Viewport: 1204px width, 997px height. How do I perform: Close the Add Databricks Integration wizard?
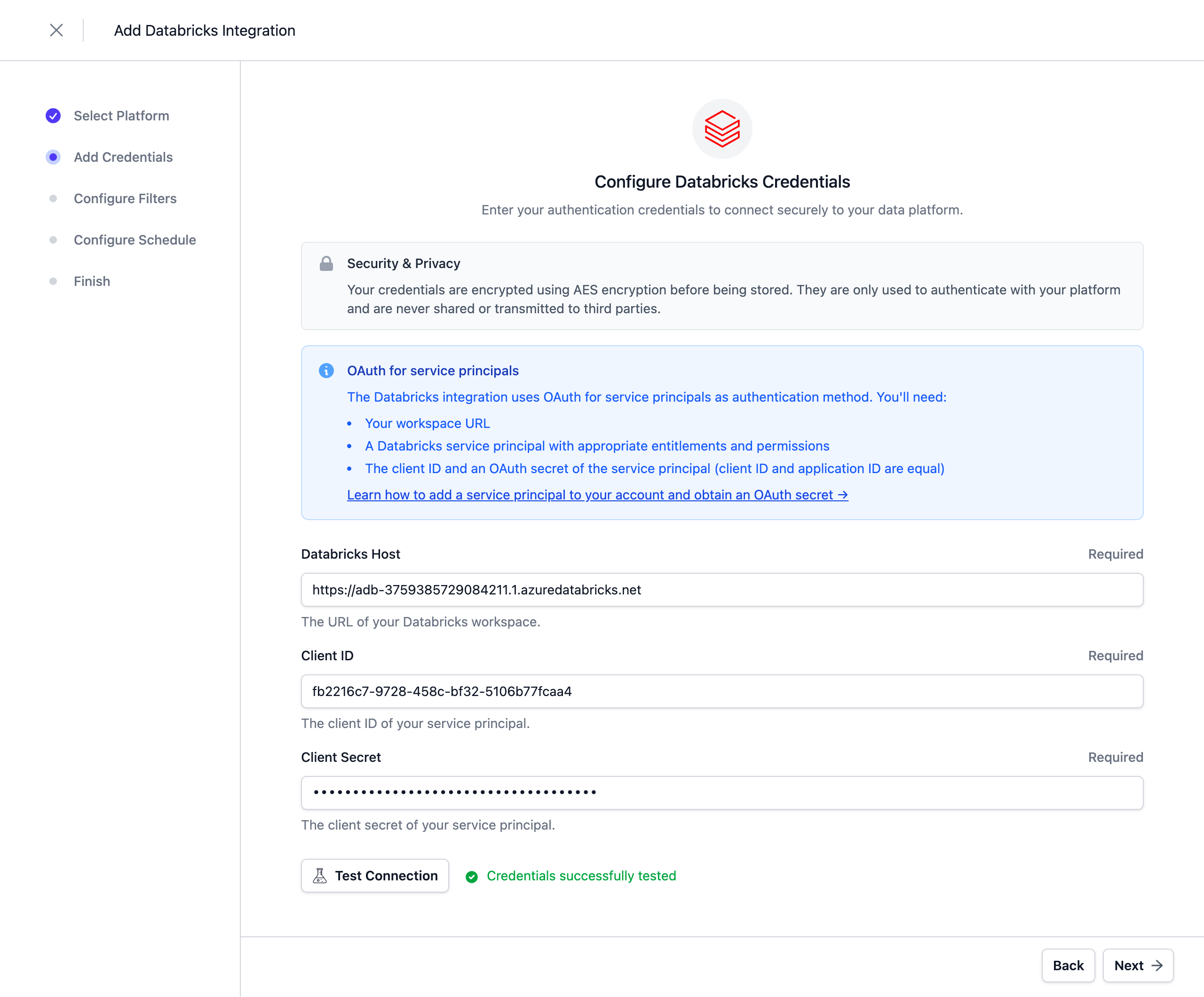[56, 30]
